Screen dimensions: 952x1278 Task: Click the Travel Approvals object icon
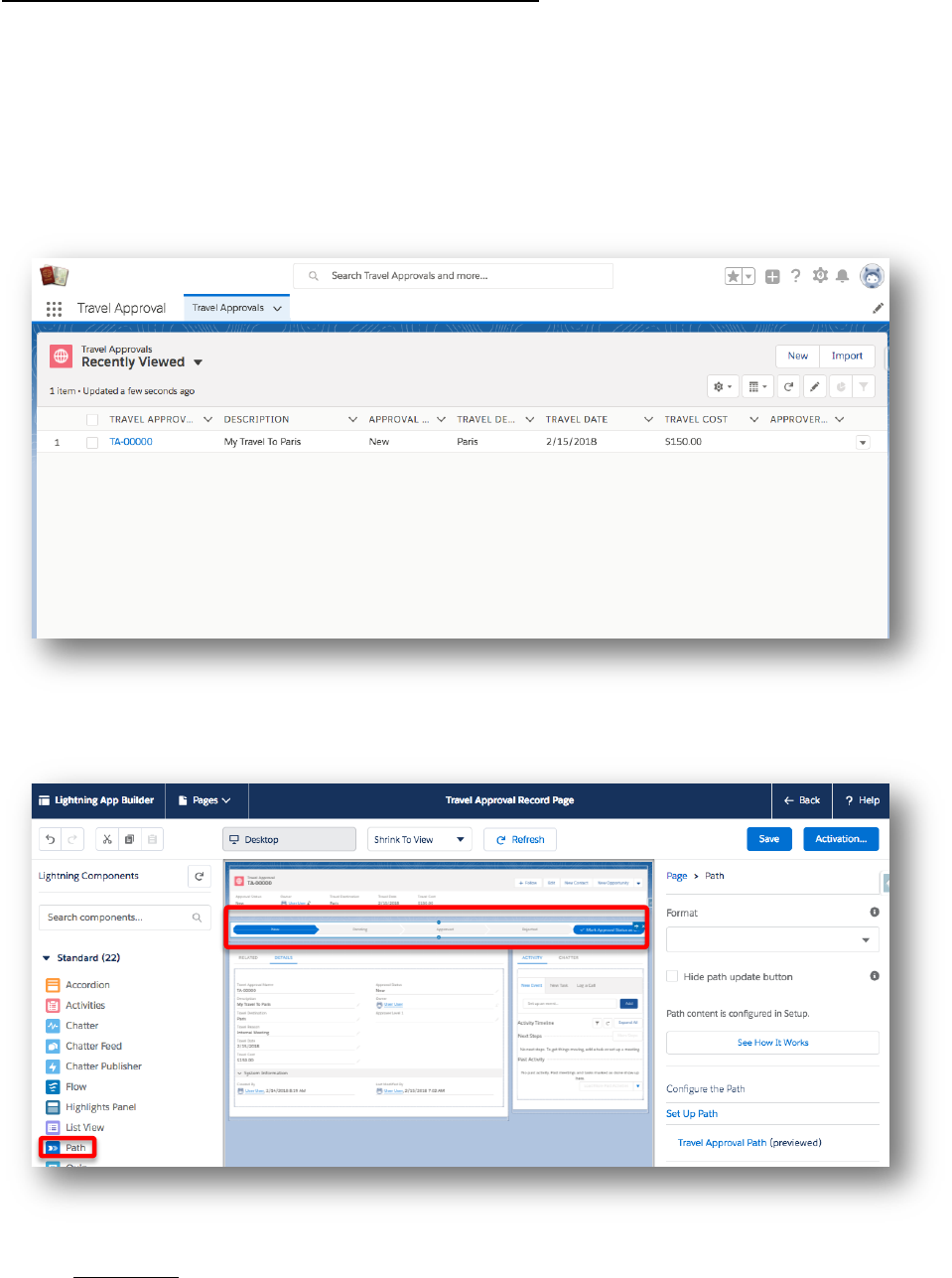[x=62, y=355]
